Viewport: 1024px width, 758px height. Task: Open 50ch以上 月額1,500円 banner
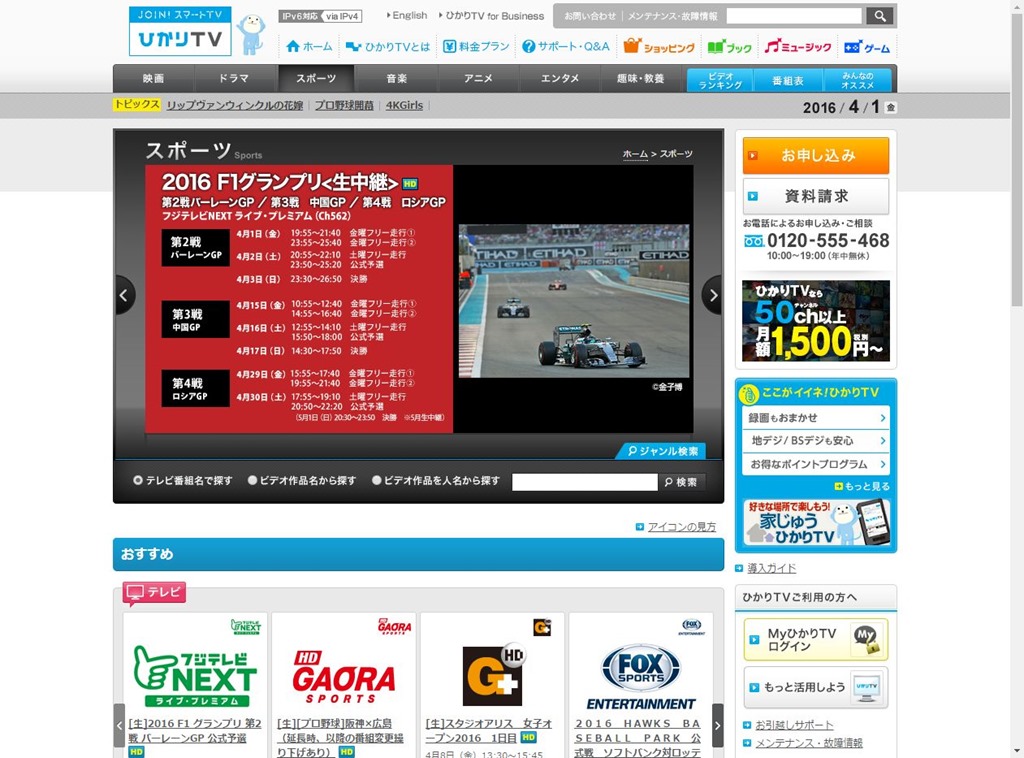(816, 321)
